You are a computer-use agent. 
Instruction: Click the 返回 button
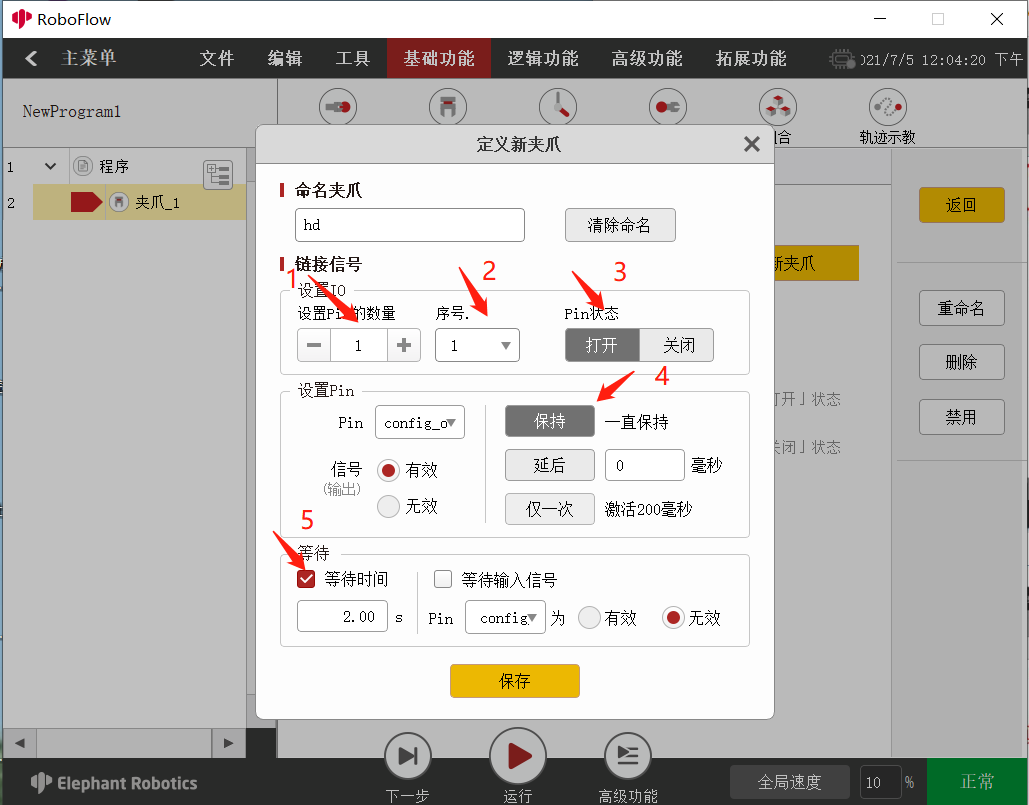point(961,205)
